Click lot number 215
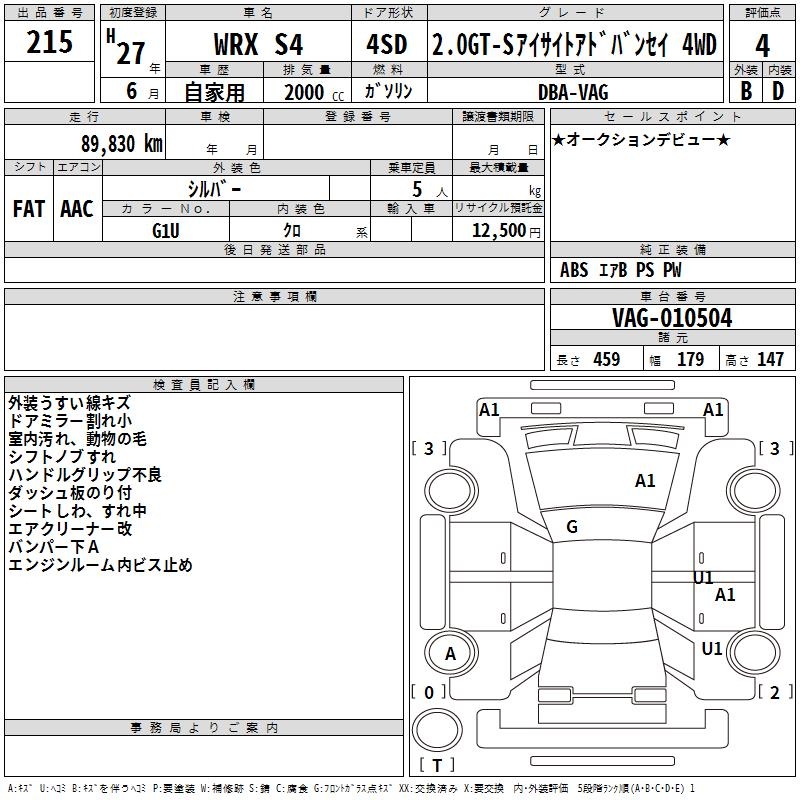This screenshot has width=800, height=800. (49, 42)
